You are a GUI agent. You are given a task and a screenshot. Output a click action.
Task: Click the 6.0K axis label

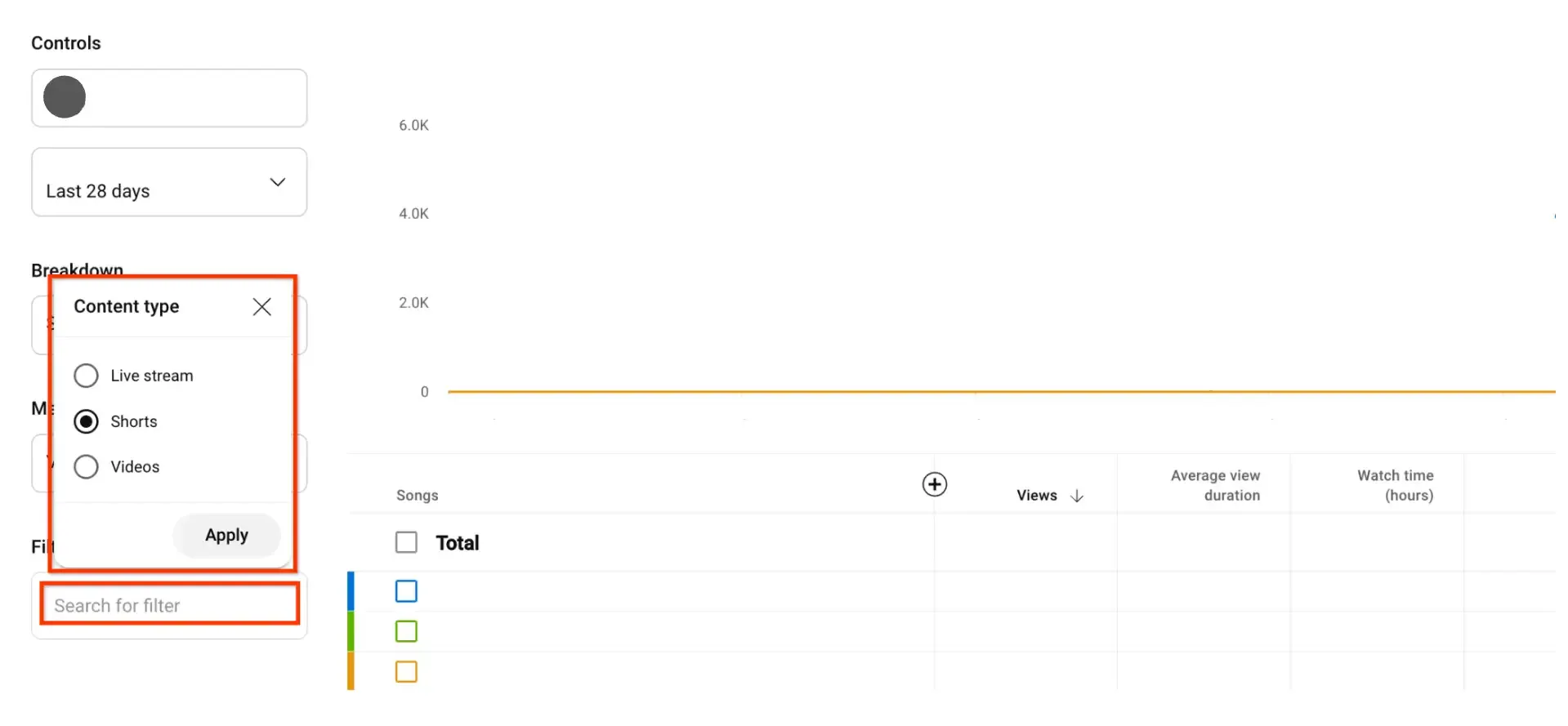(x=413, y=125)
